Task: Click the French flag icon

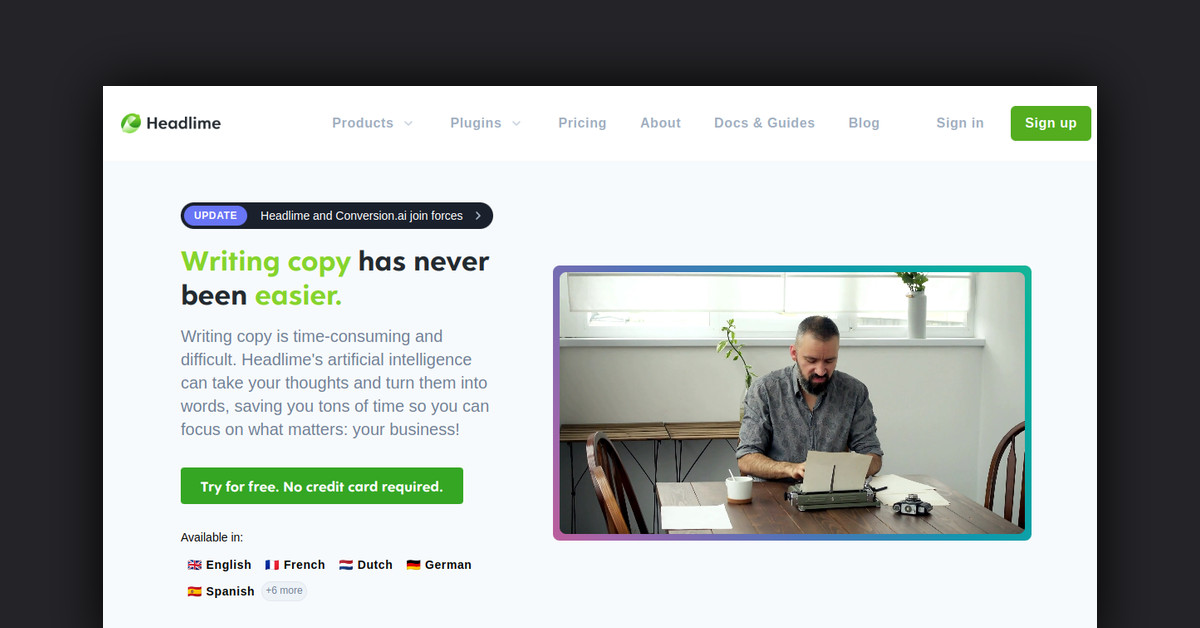Action: [272, 565]
